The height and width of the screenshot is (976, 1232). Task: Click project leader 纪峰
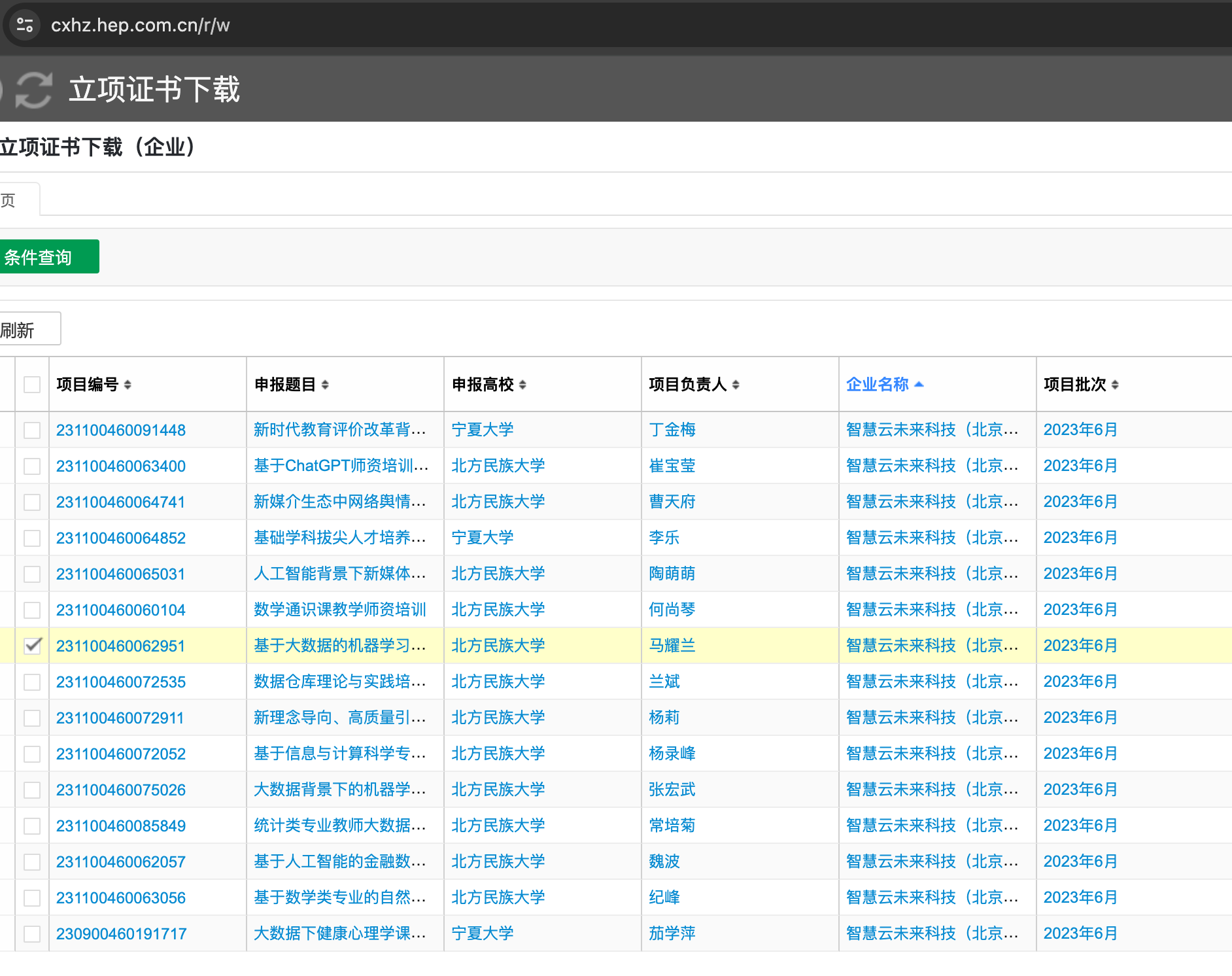coord(664,898)
